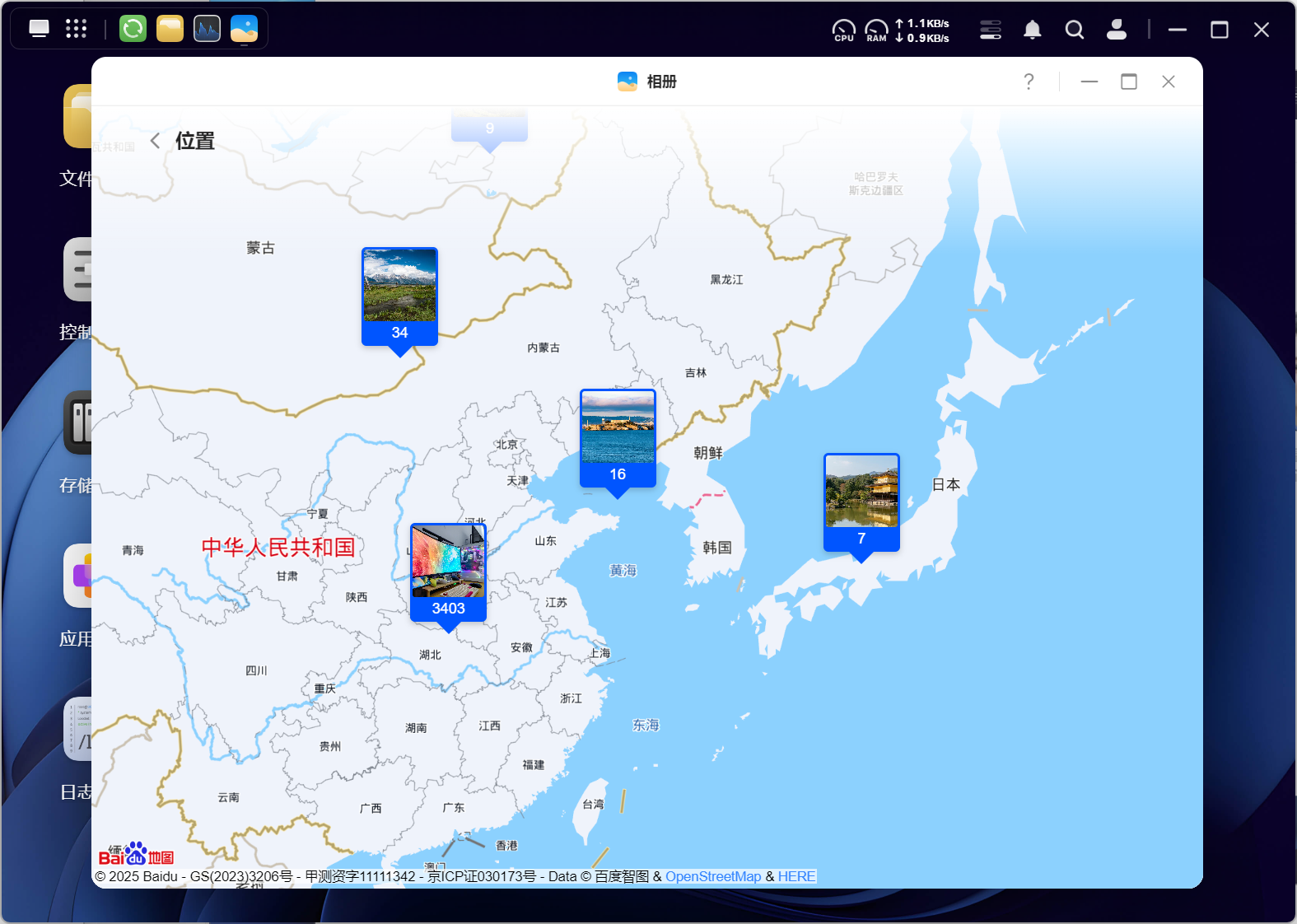Open the 16-photo cluster near Liaoning coast
Image resolution: width=1297 pixels, height=924 pixels.
(x=618, y=443)
